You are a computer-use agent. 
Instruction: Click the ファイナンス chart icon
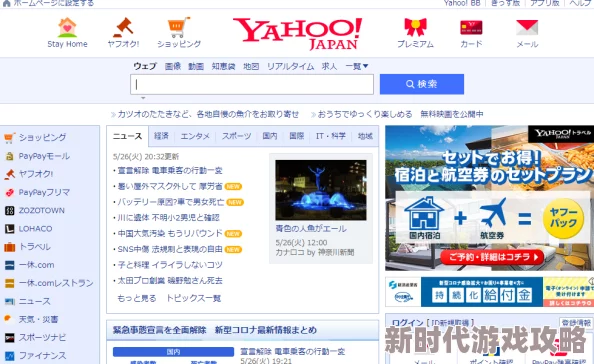coord(9,356)
